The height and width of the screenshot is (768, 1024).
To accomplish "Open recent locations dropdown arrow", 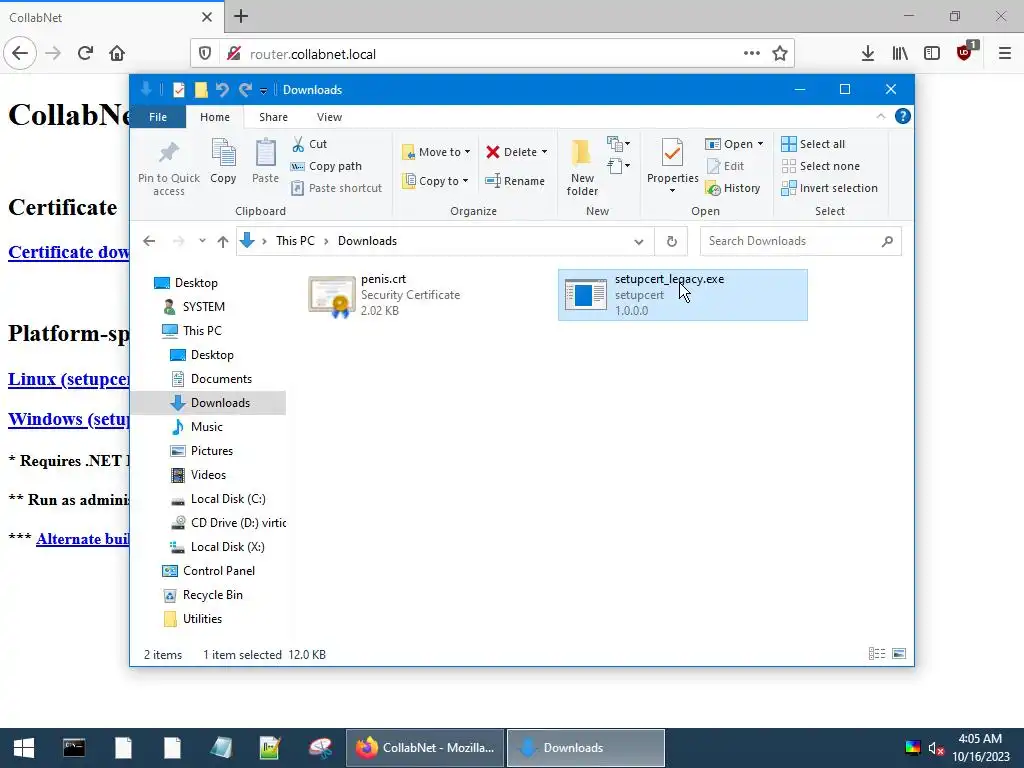I will (202, 241).
